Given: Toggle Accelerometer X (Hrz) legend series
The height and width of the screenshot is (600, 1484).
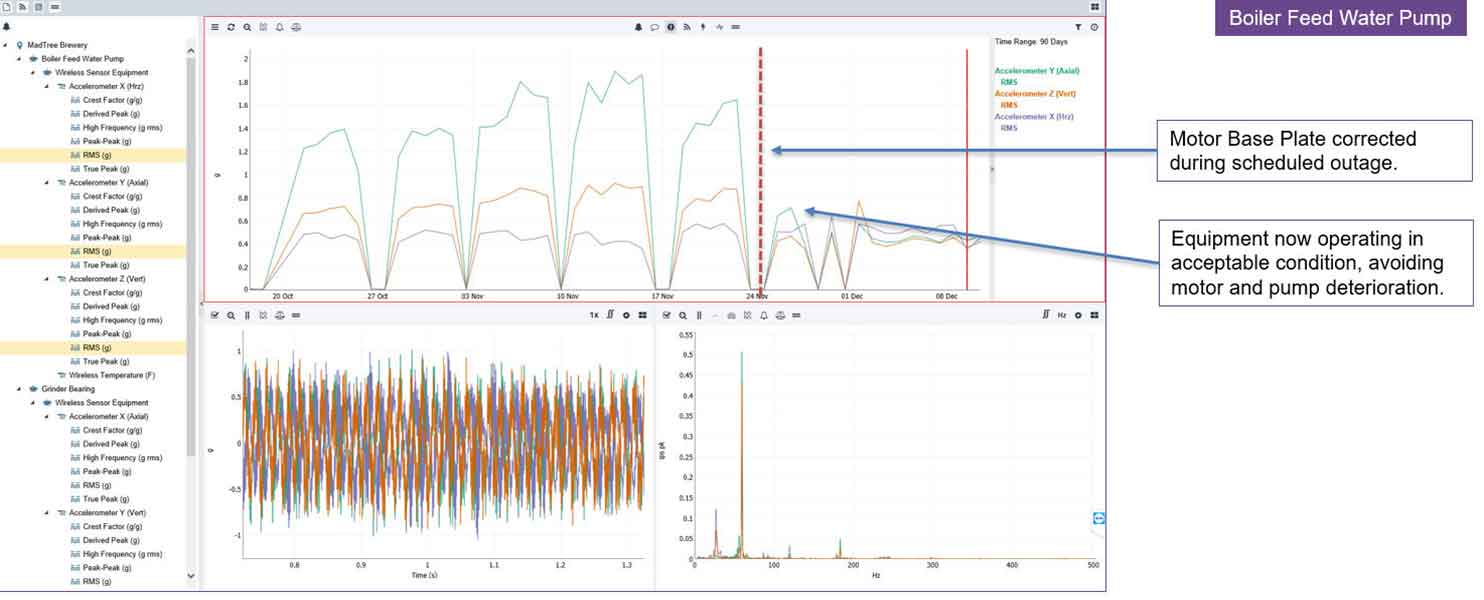Looking at the screenshot, I should (x=1034, y=117).
